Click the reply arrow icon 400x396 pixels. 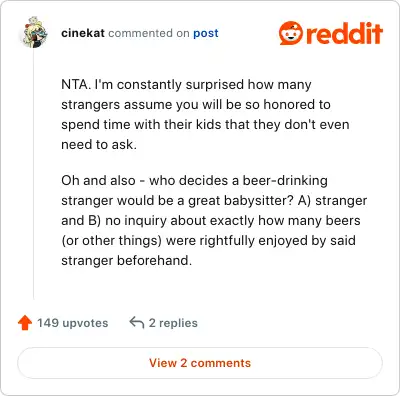tap(137, 323)
